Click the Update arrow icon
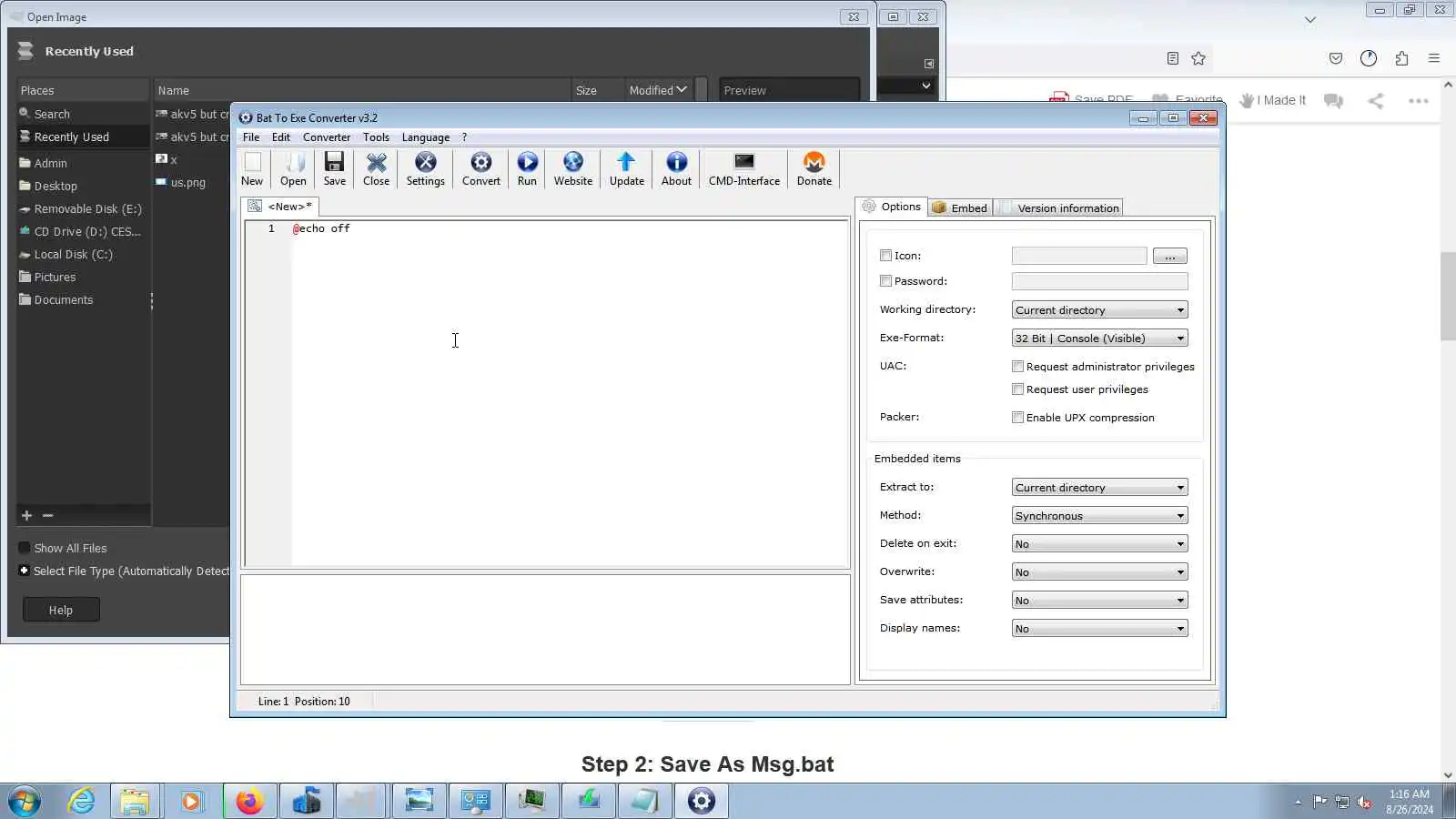 [627, 169]
